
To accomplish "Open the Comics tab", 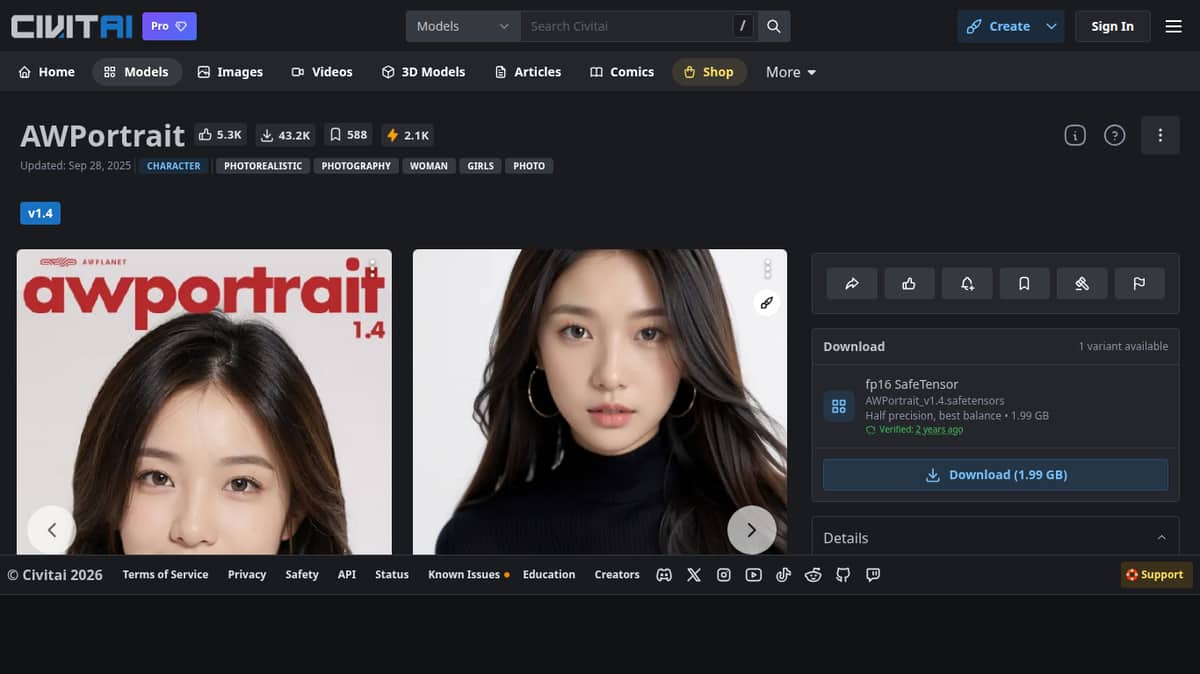I will coord(622,72).
